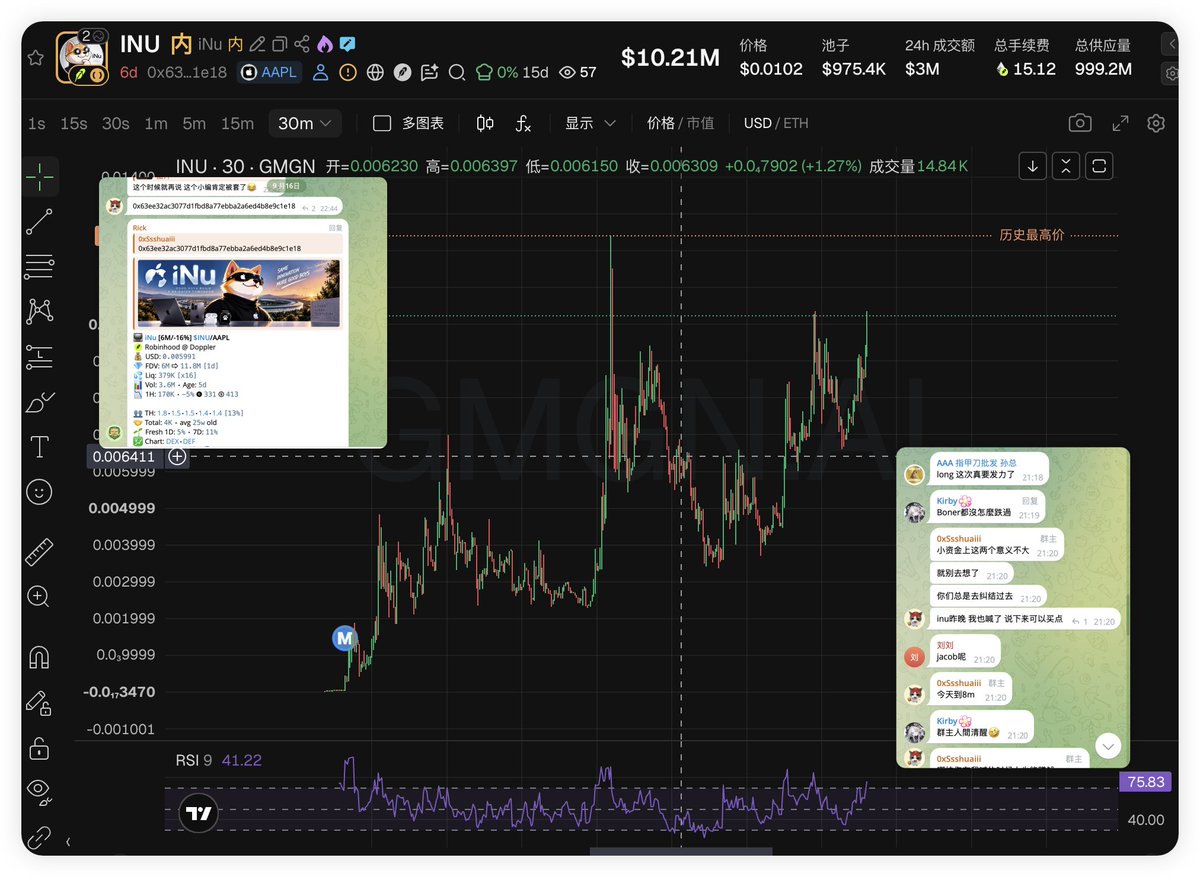The height and width of the screenshot is (877, 1200).
Task: Click the bracket fit button above the chart
Action: (x=1099, y=166)
